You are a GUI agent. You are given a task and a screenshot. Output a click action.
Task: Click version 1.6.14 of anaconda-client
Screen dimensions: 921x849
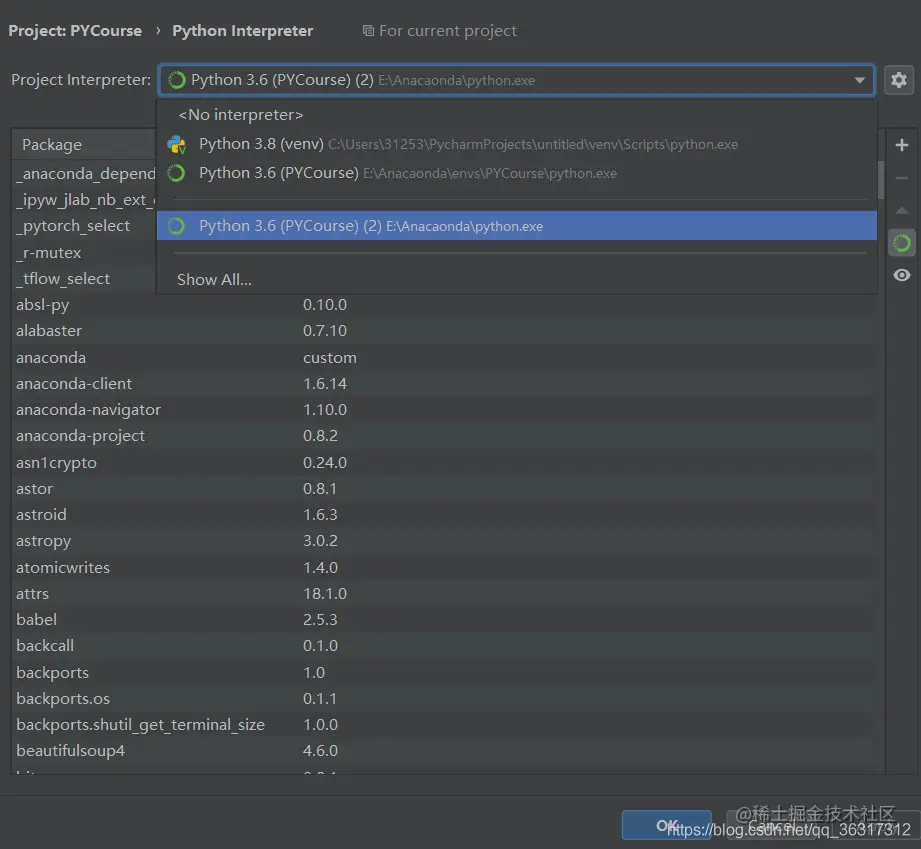tap(325, 384)
